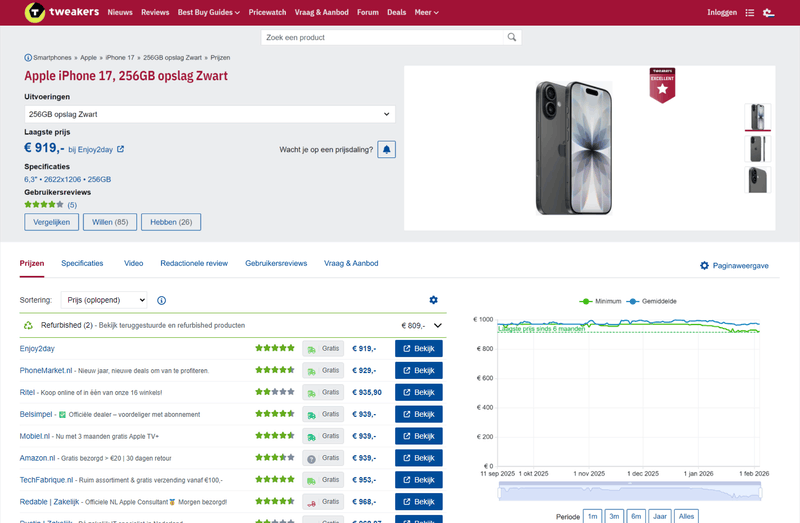Select the second side-view phone thumbnail
The width and height of the screenshot is (800, 523).
point(758,149)
